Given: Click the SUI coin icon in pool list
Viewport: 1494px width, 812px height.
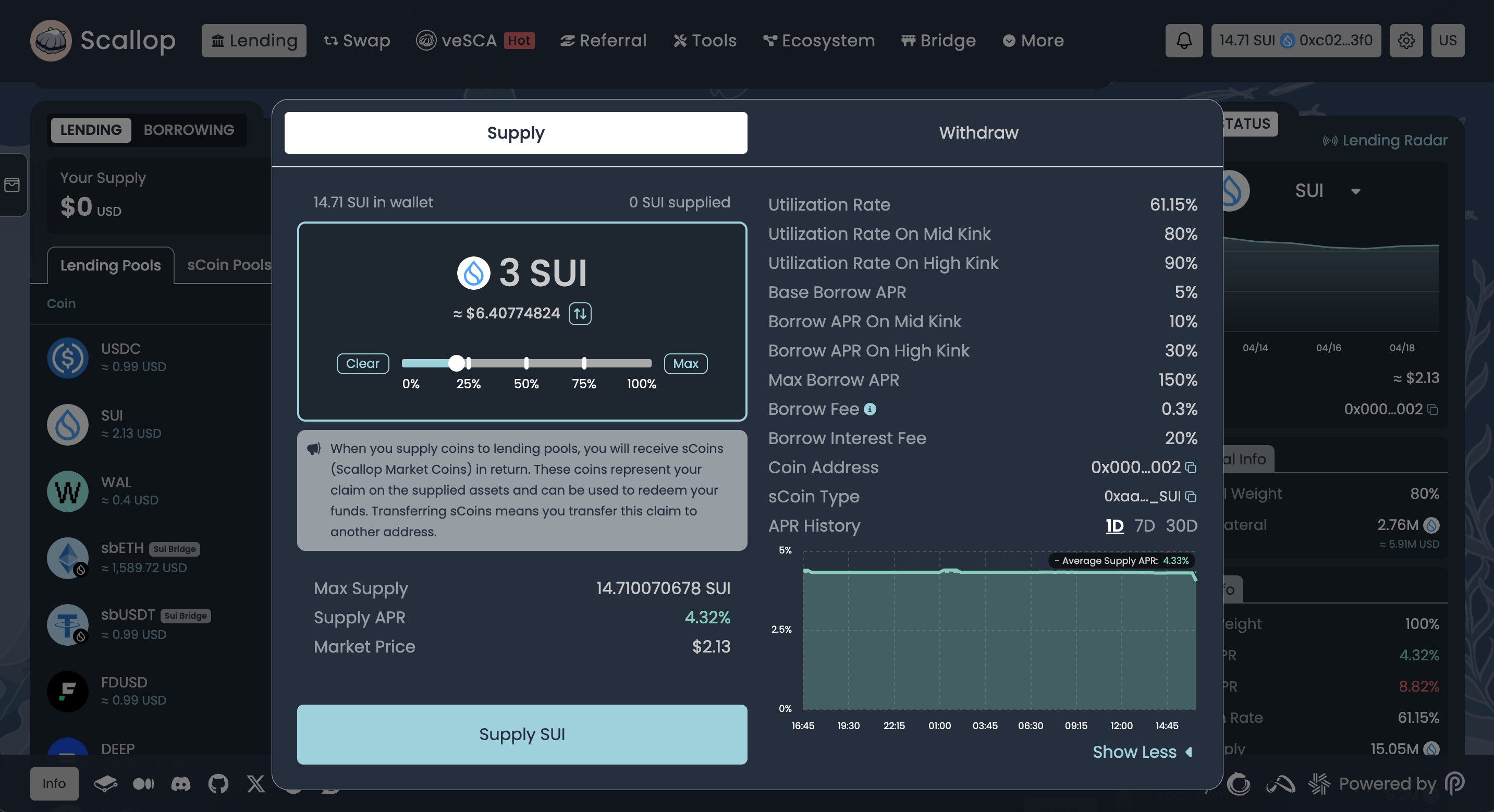Looking at the screenshot, I should coord(68,425).
